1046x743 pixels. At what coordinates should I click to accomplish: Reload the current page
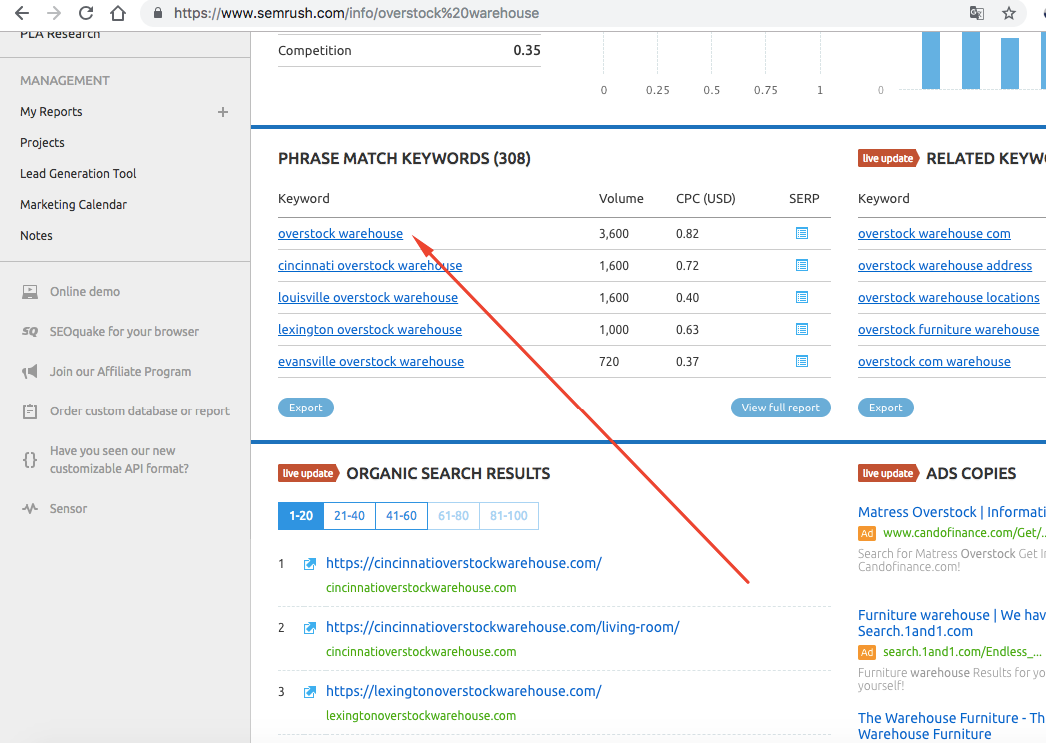[x=86, y=13]
